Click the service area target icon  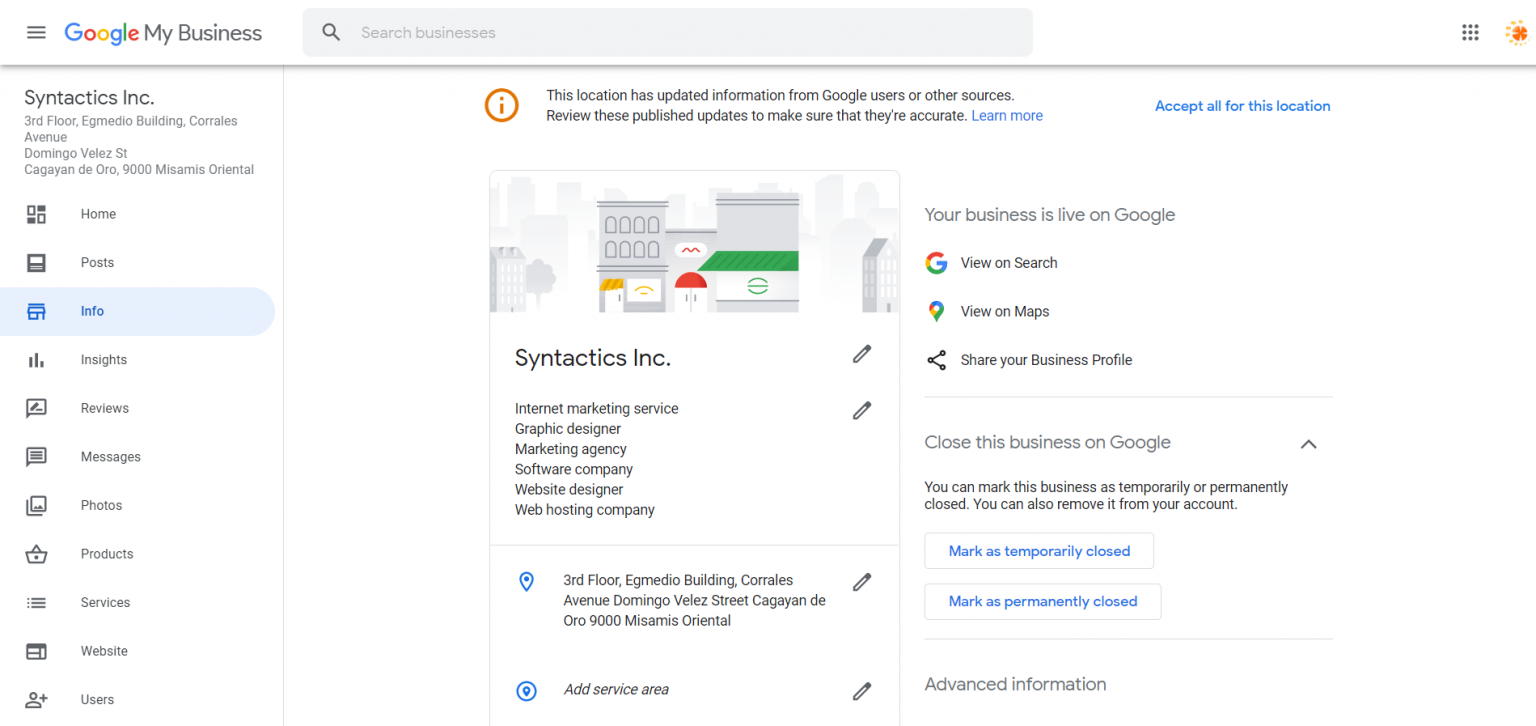[526, 691]
